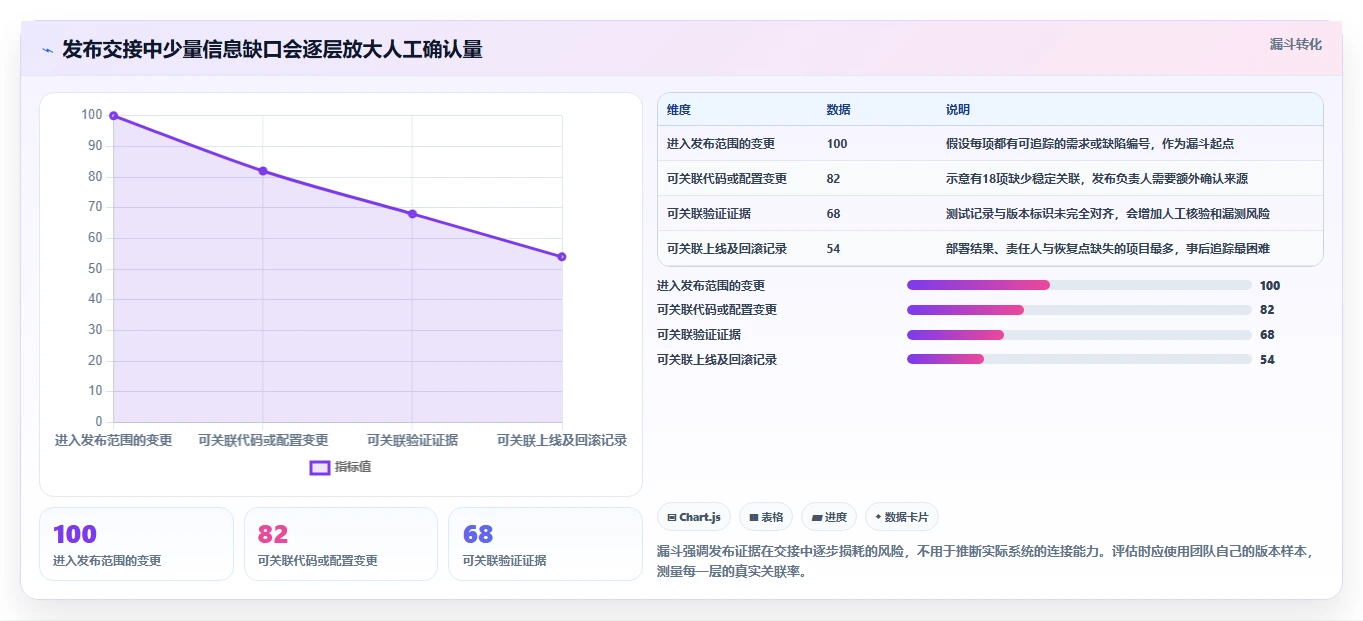The width and height of the screenshot is (1363, 621).
Task: Click the 维度 table column header
Action: pos(679,110)
